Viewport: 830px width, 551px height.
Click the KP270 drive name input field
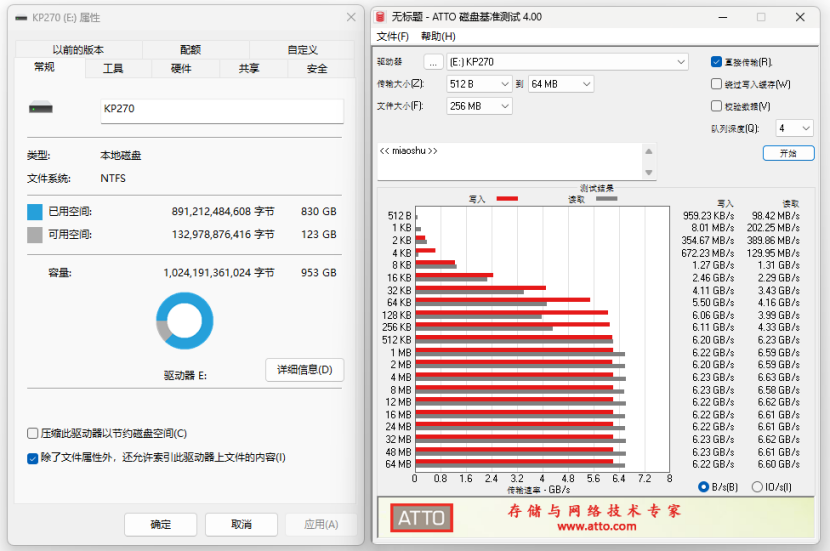point(222,111)
